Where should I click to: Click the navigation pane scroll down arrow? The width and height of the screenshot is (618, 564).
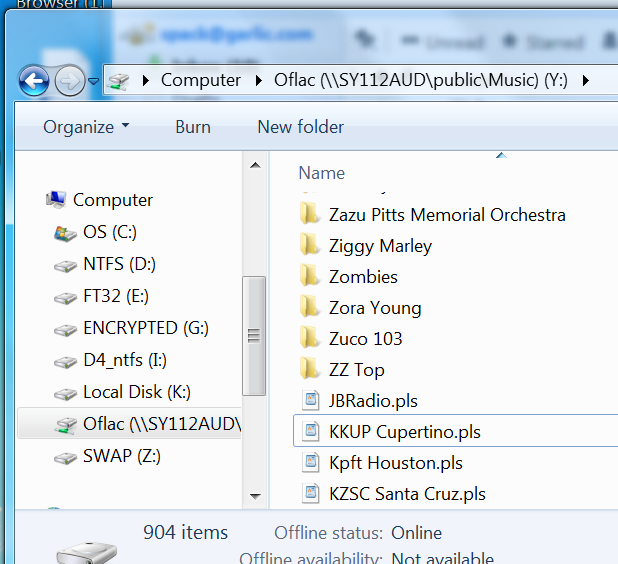[255, 496]
